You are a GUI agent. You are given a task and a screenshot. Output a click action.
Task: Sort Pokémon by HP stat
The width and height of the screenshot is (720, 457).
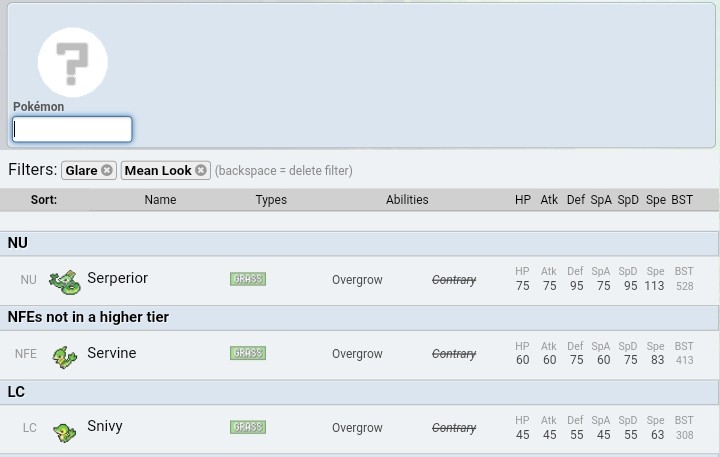[523, 200]
